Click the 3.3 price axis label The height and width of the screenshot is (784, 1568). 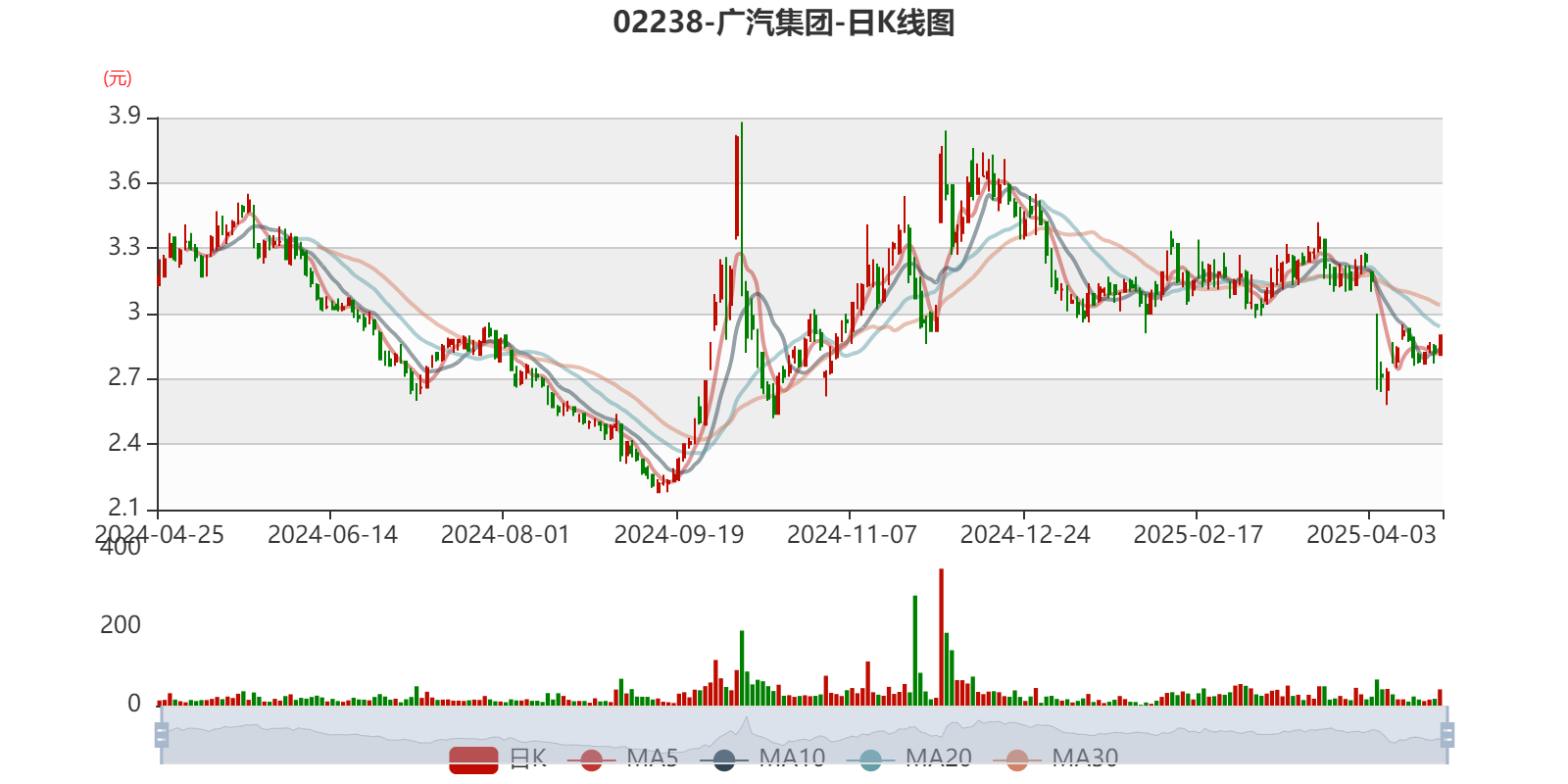pyautogui.click(x=124, y=247)
